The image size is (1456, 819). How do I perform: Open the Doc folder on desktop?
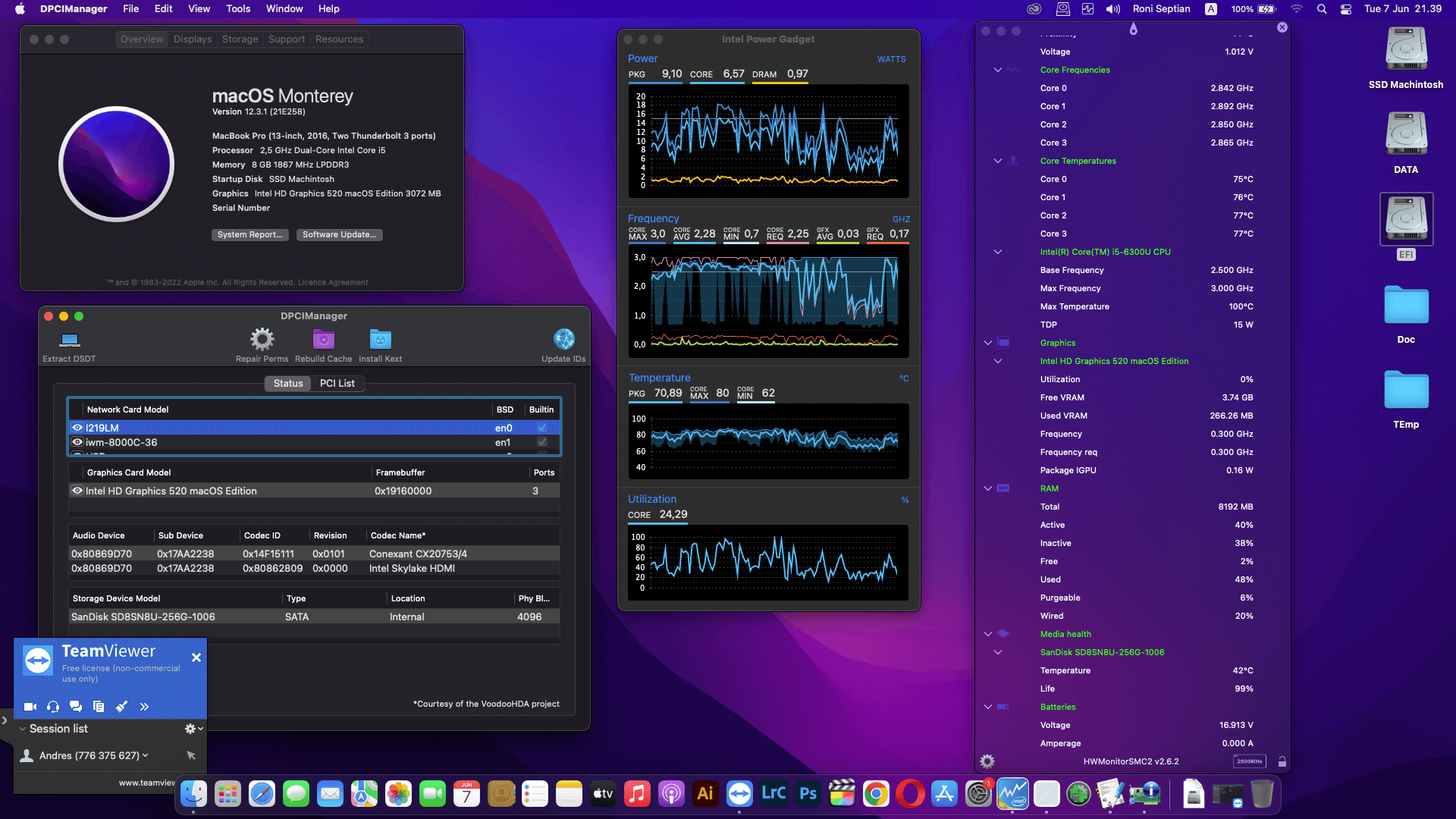1406,305
